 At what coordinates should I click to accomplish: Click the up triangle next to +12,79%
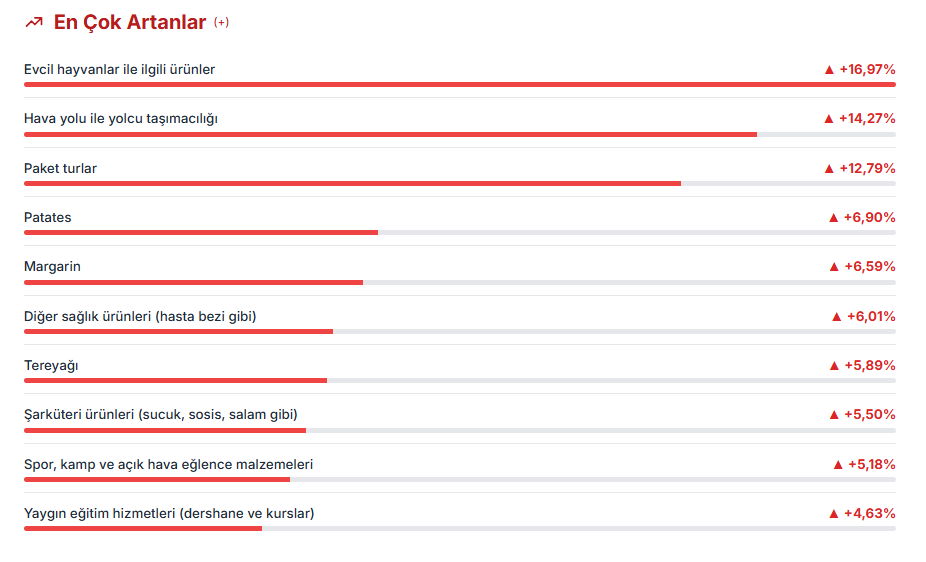tap(828, 168)
